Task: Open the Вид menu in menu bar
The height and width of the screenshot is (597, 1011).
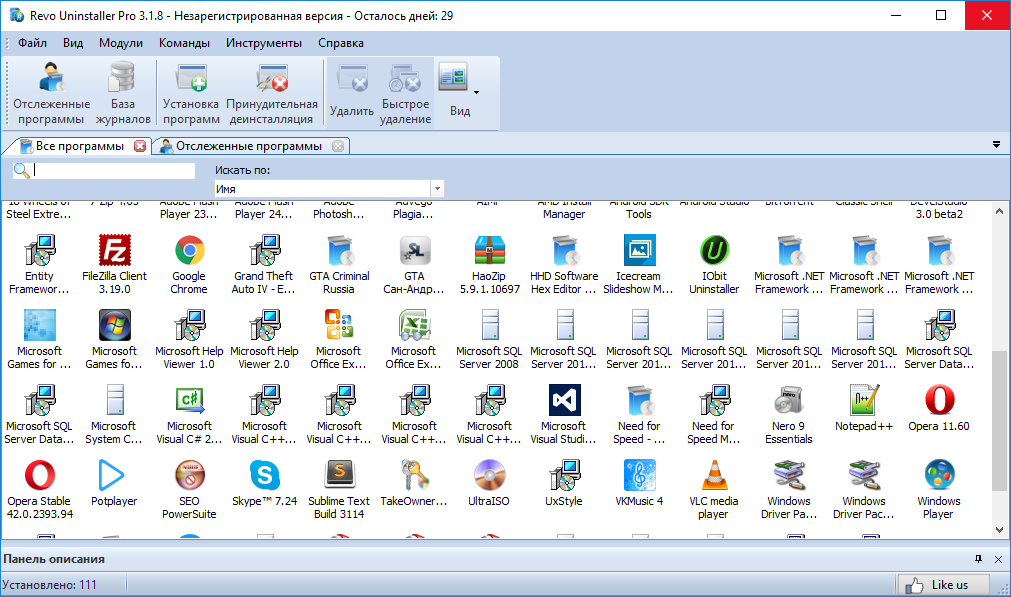Action: pyautogui.click(x=73, y=43)
